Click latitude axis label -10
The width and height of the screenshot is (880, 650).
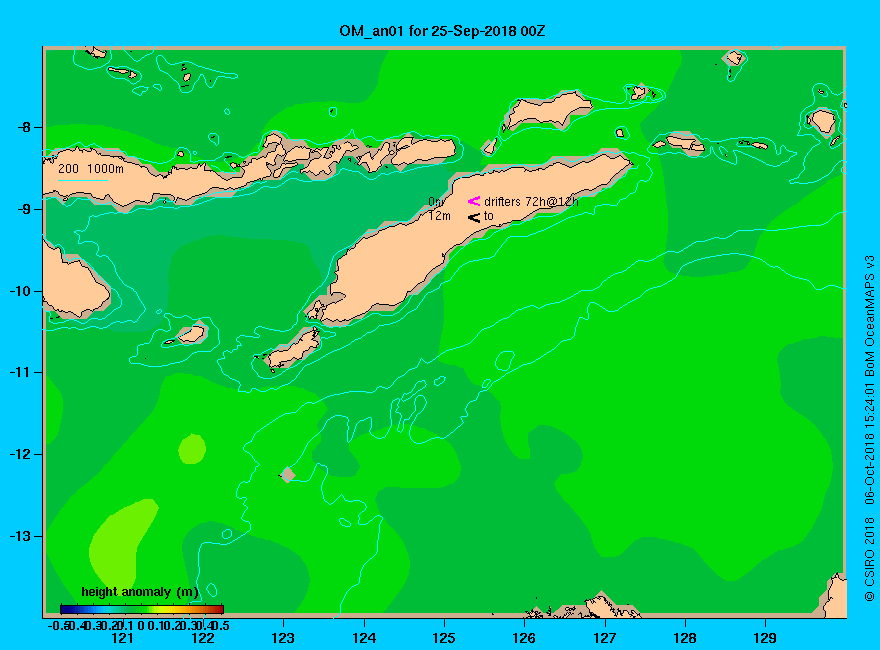[20, 291]
